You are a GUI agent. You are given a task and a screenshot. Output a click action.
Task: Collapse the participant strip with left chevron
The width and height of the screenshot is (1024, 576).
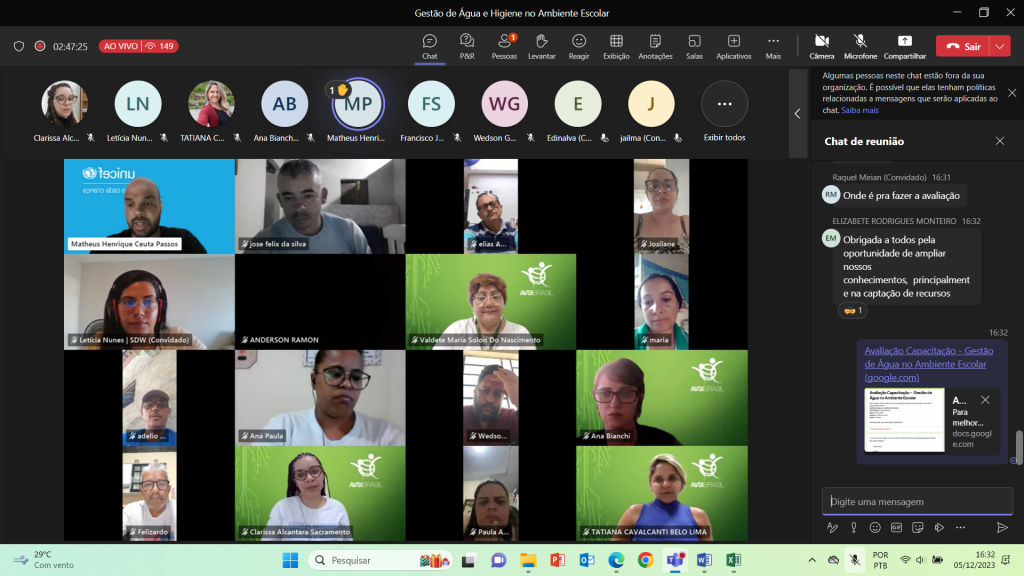(x=797, y=114)
